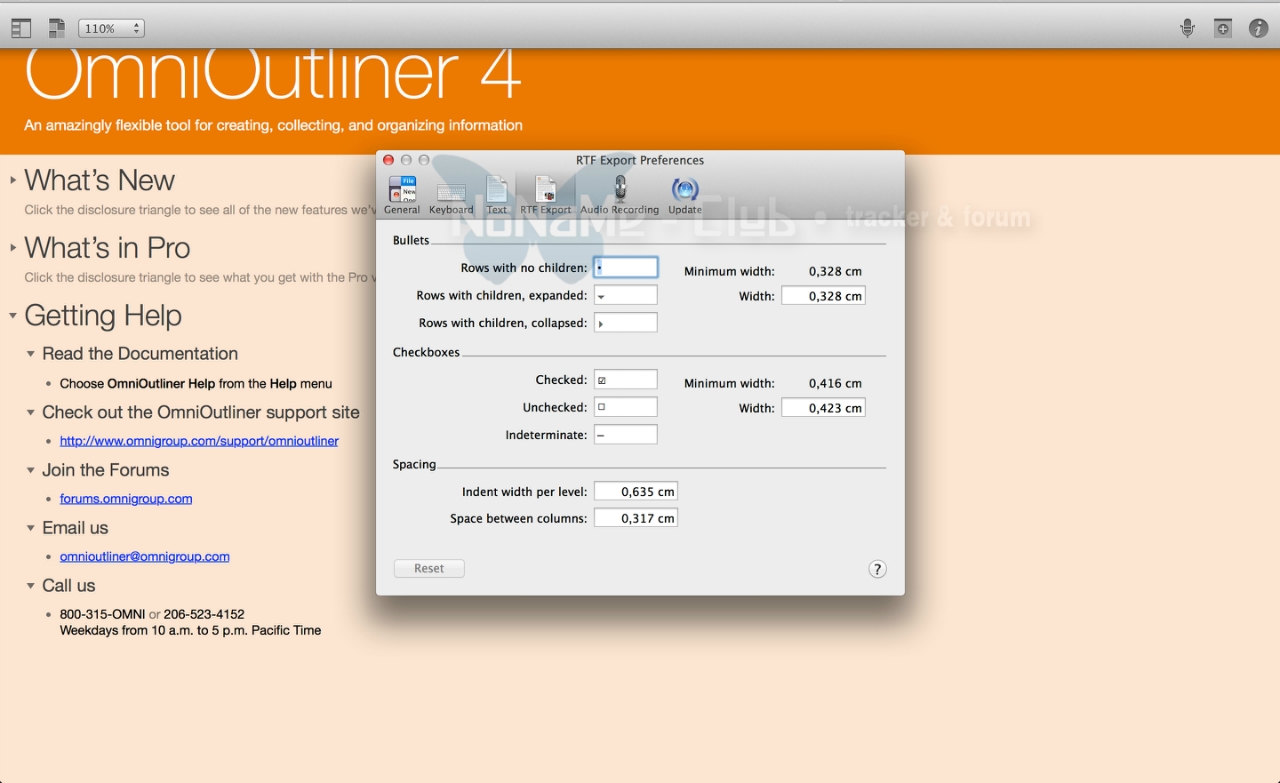Click the Indeterminate symbol field
Viewport: 1280px width, 783px height.
626,434
